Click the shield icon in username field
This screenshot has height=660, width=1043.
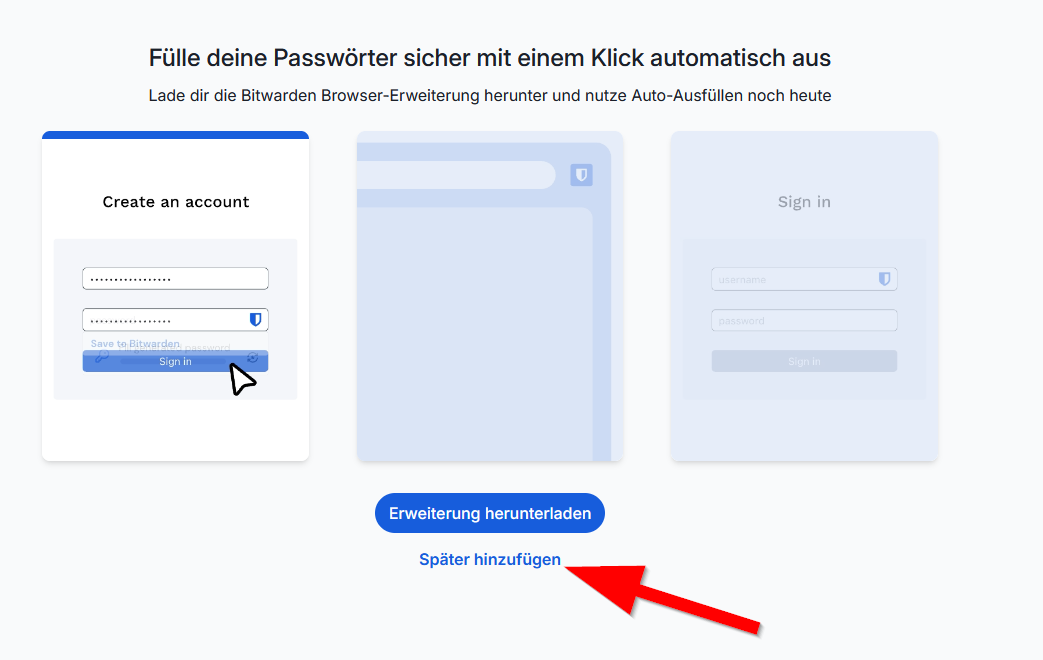click(884, 279)
